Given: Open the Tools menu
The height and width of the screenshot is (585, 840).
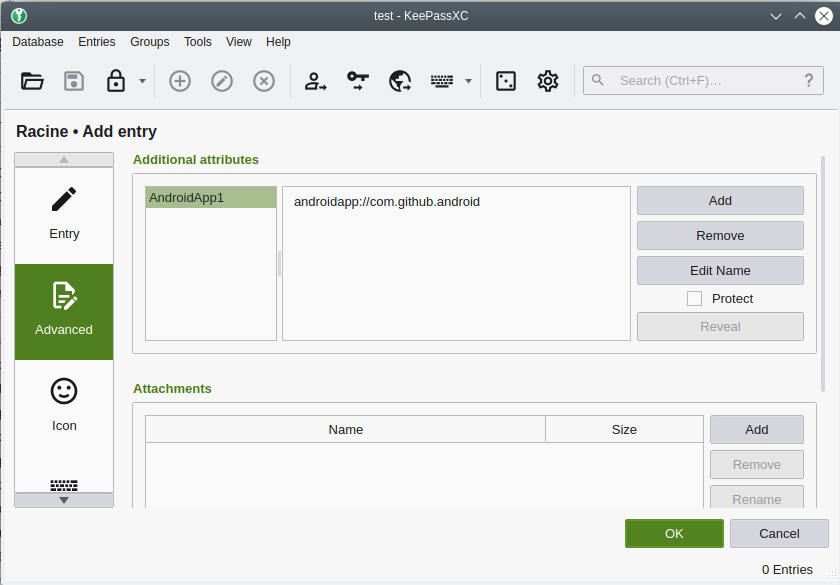Looking at the screenshot, I should [x=197, y=42].
